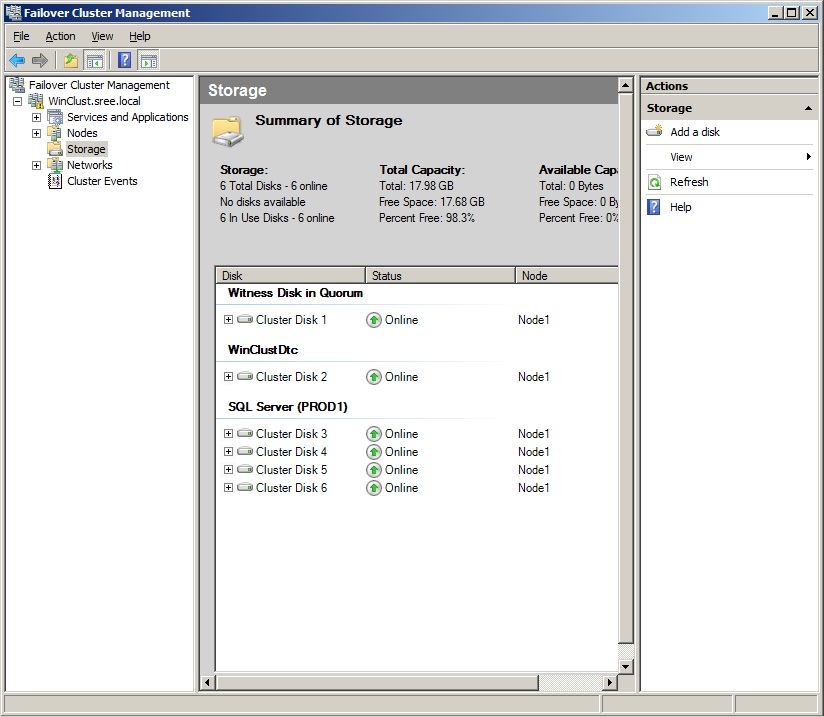The image size is (824, 717).
Task: Toggle the Show/Hide Action Pane icon
Action: [149, 61]
